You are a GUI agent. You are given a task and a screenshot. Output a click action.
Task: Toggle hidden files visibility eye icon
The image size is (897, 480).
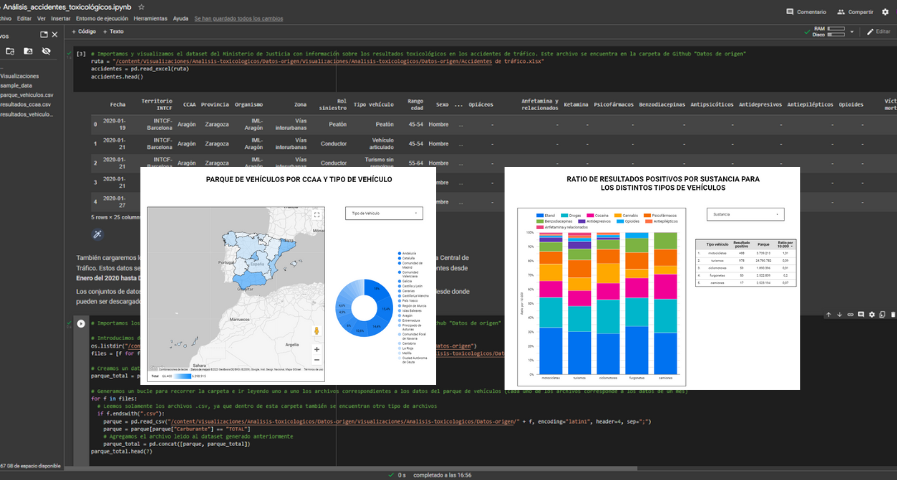pyautogui.click(x=46, y=51)
